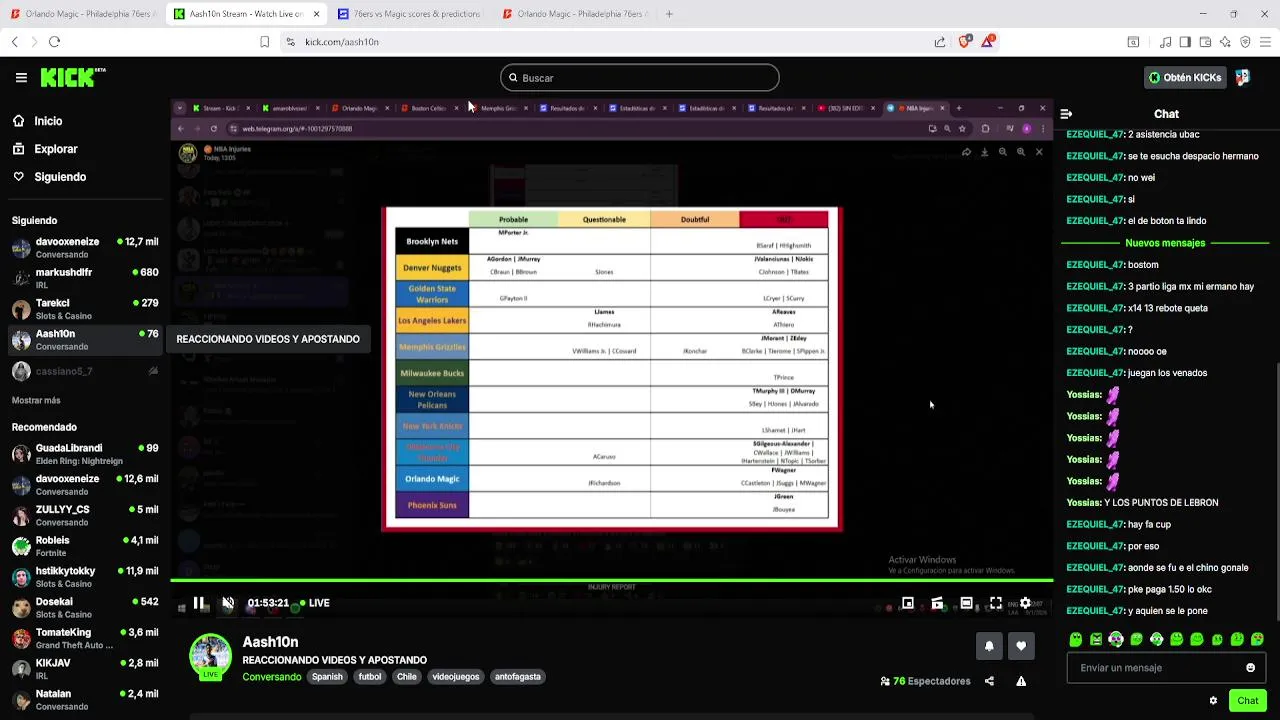Screen dimensions: 1280x720
Task: Unmute the stream volume
Action: 228,603
